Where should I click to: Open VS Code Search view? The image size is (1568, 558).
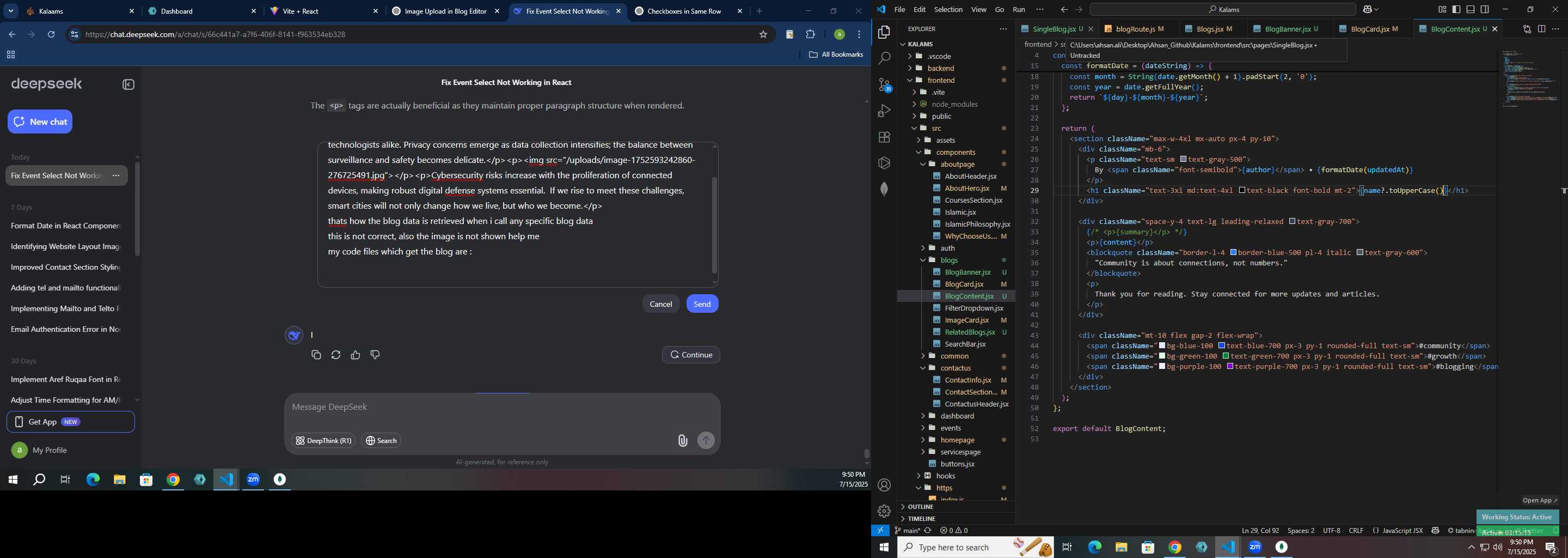884,58
